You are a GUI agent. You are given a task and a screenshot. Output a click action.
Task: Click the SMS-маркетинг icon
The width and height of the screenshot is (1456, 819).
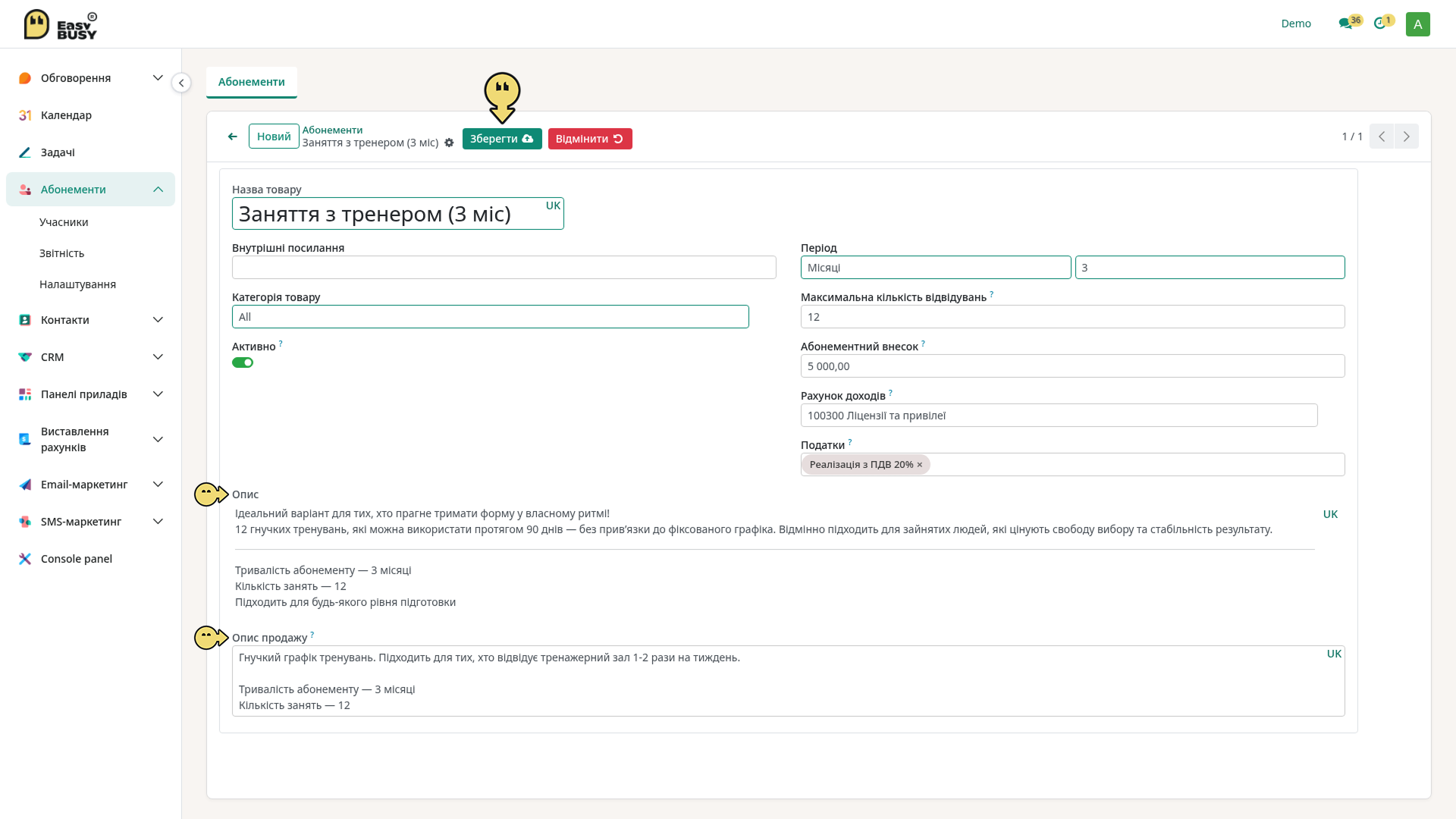(25, 522)
